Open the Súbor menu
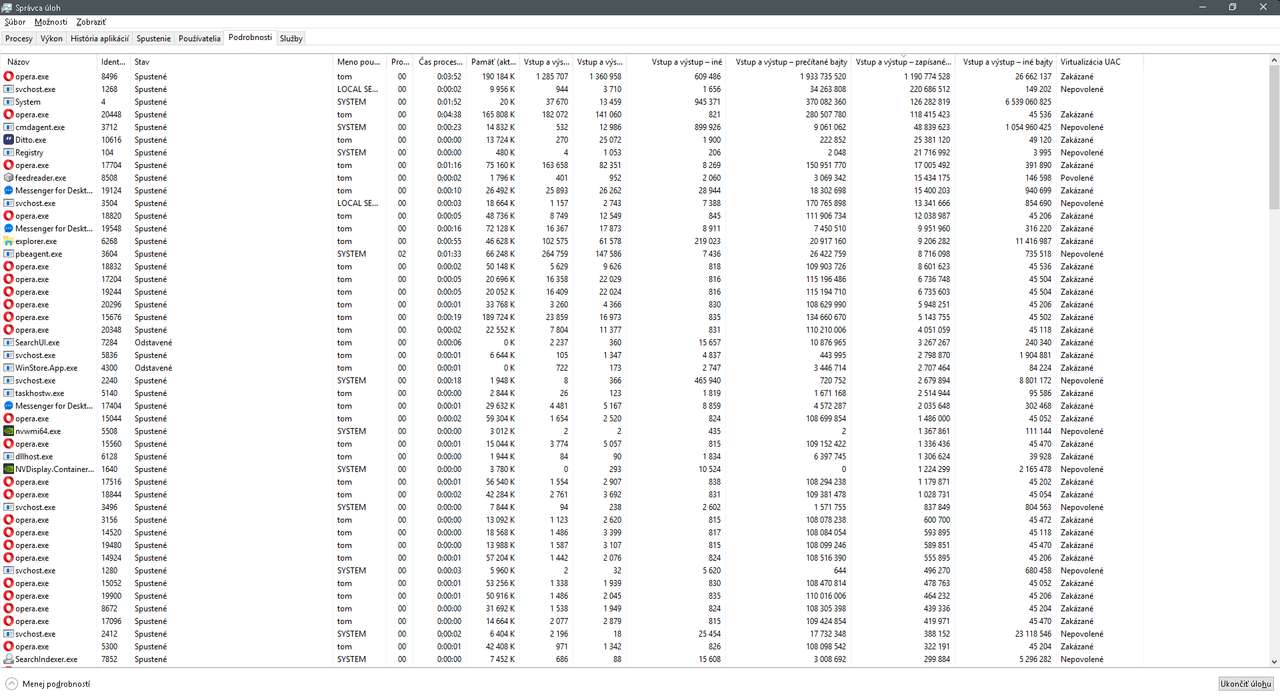1280x700 pixels. pyautogui.click(x=15, y=21)
